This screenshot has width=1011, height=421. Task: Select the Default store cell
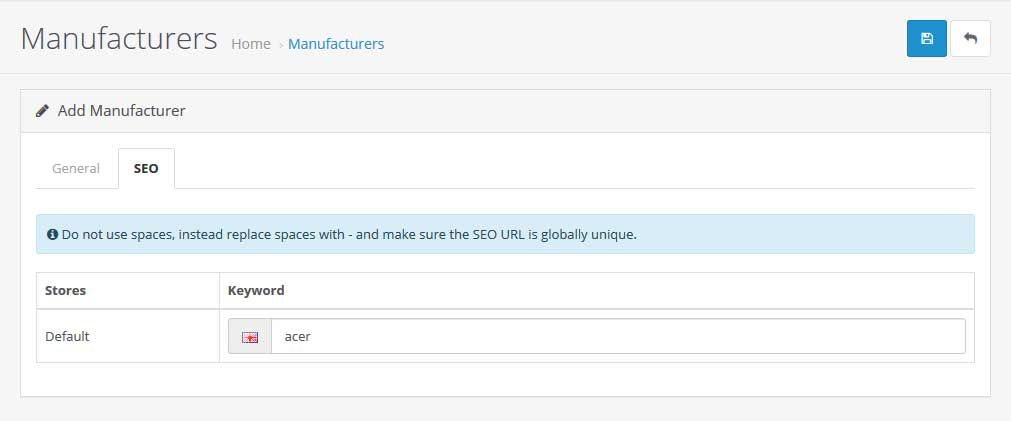click(128, 336)
